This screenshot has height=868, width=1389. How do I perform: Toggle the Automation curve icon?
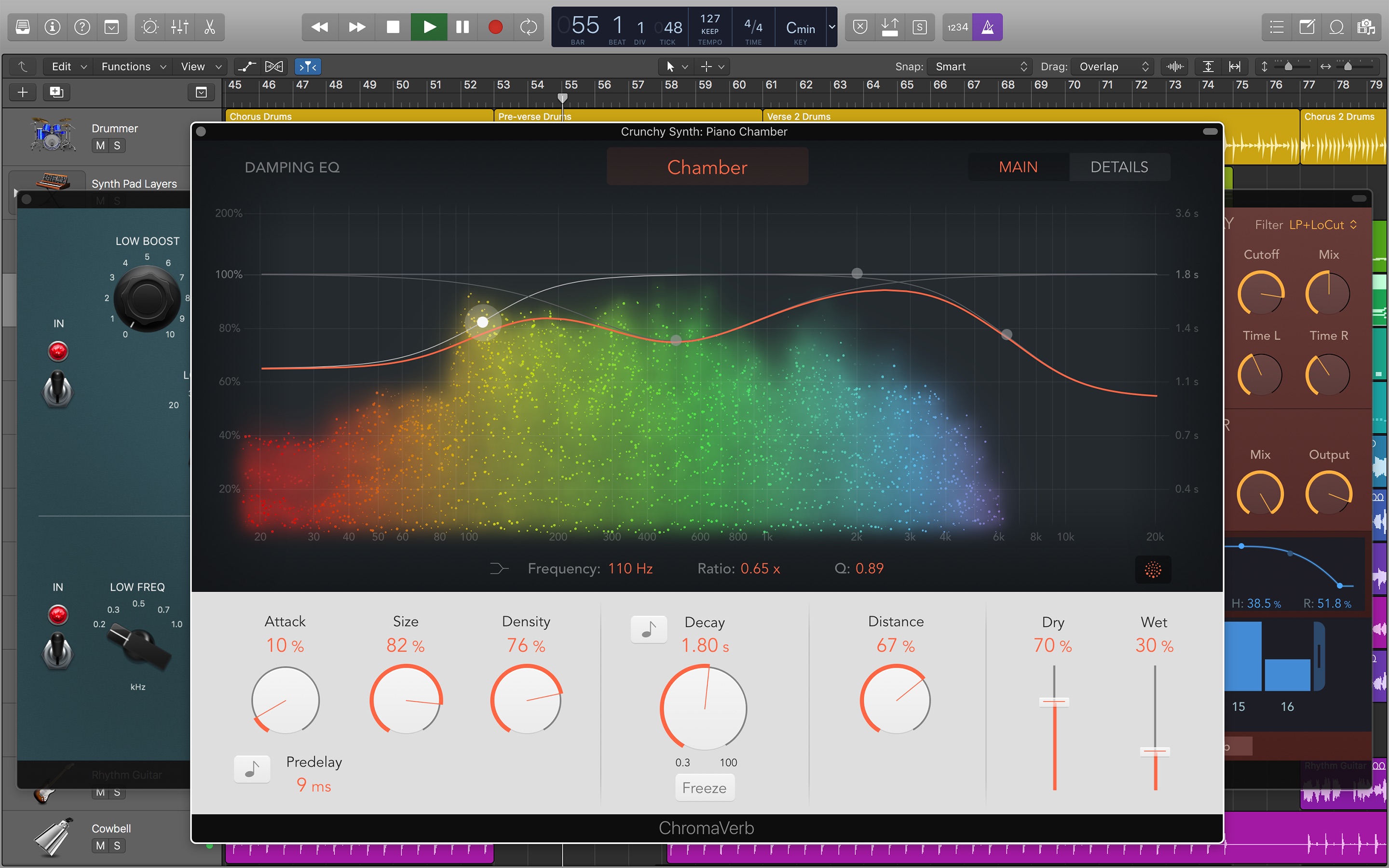pyautogui.click(x=247, y=67)
